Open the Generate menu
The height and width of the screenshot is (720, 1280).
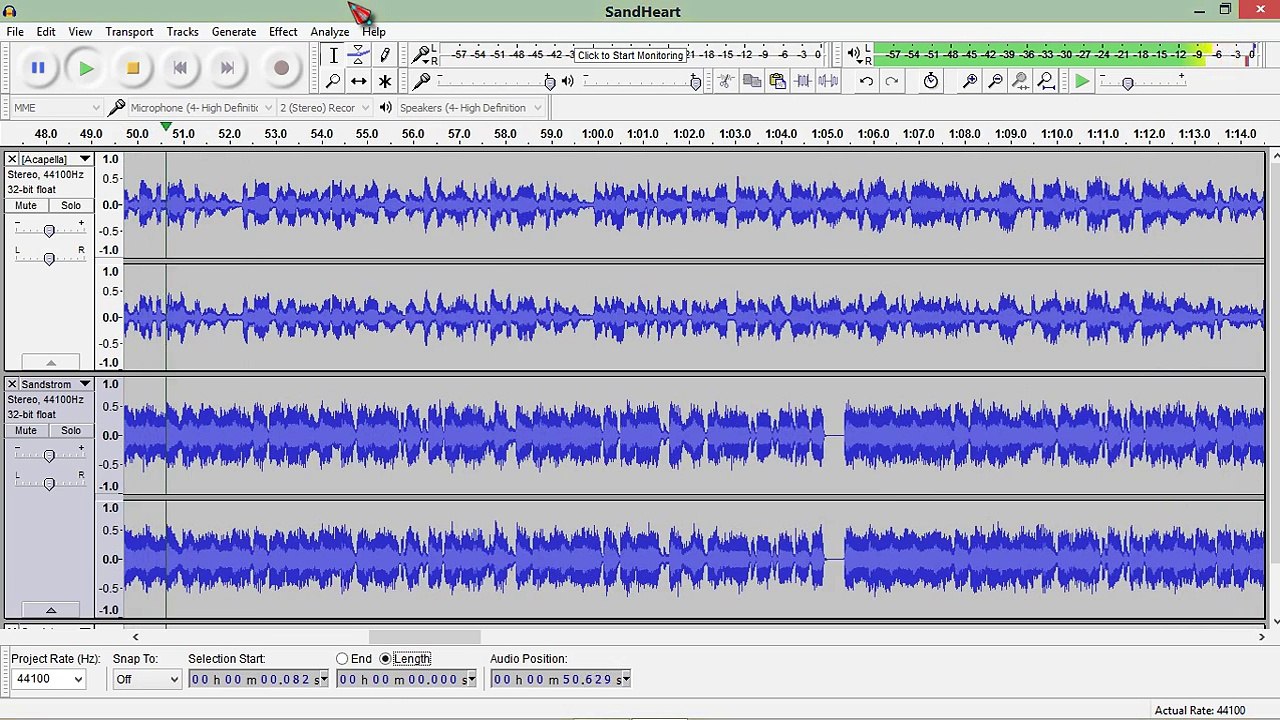[234, 32]
